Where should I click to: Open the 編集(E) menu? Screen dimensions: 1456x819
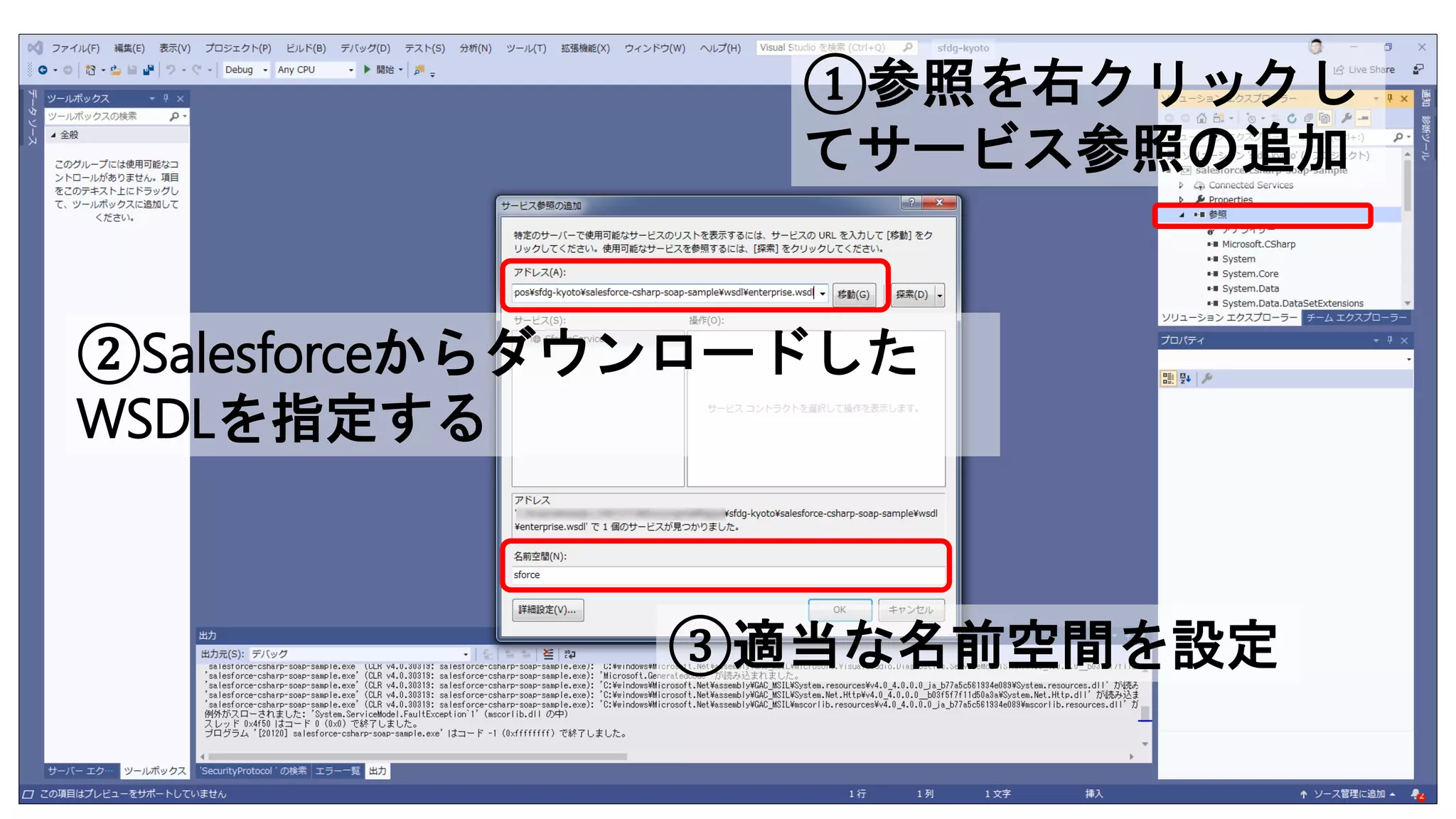129,48
